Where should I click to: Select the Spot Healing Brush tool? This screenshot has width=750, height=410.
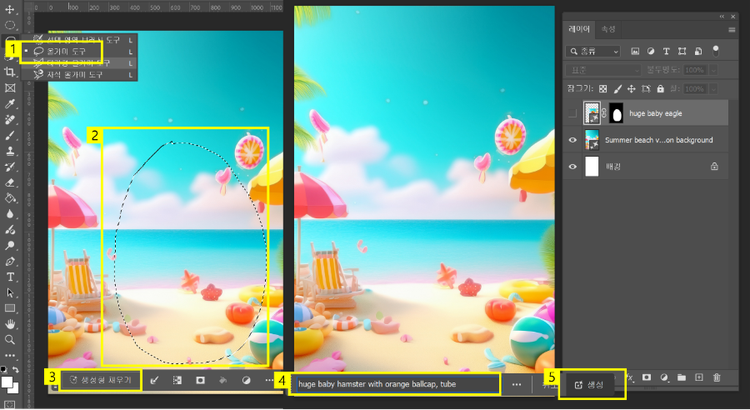tap(10, 119)
